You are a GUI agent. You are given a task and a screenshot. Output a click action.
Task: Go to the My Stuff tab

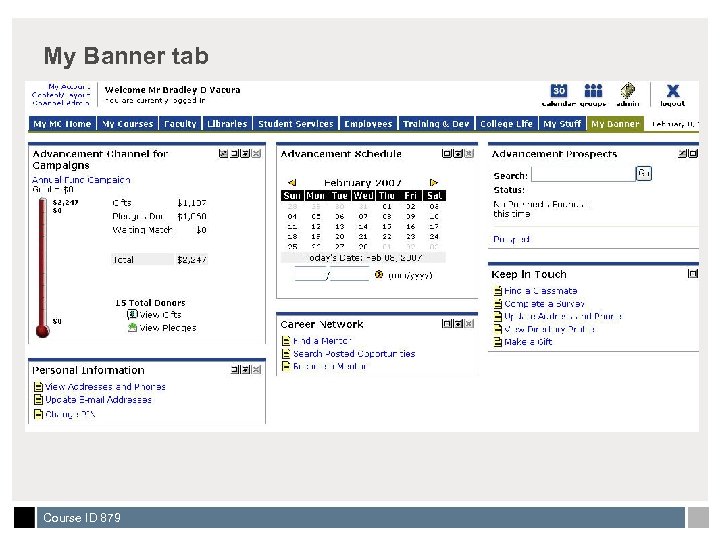(x=562, y=124)
